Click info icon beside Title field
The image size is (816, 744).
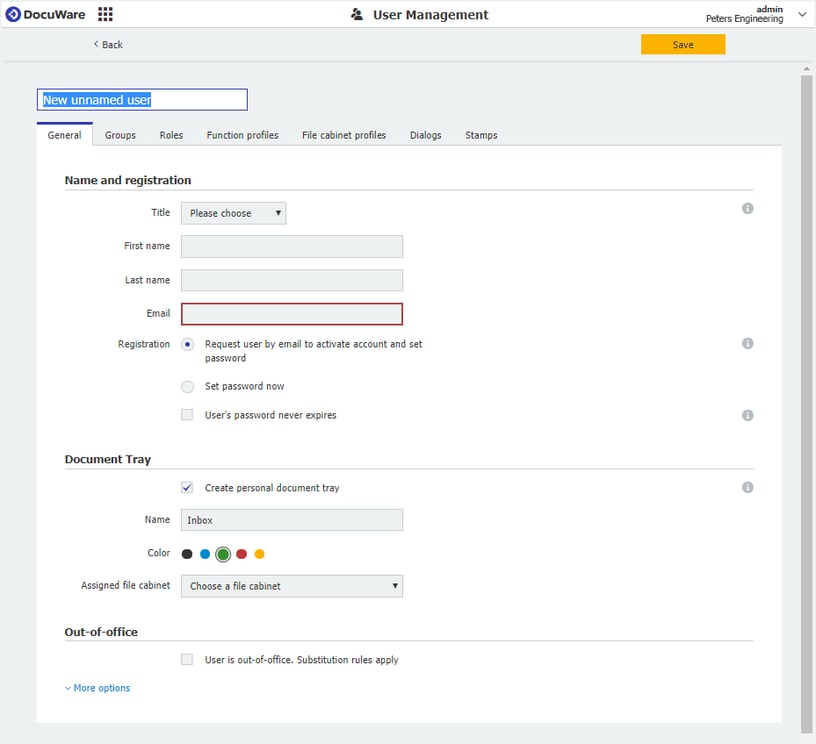(747, 208)
